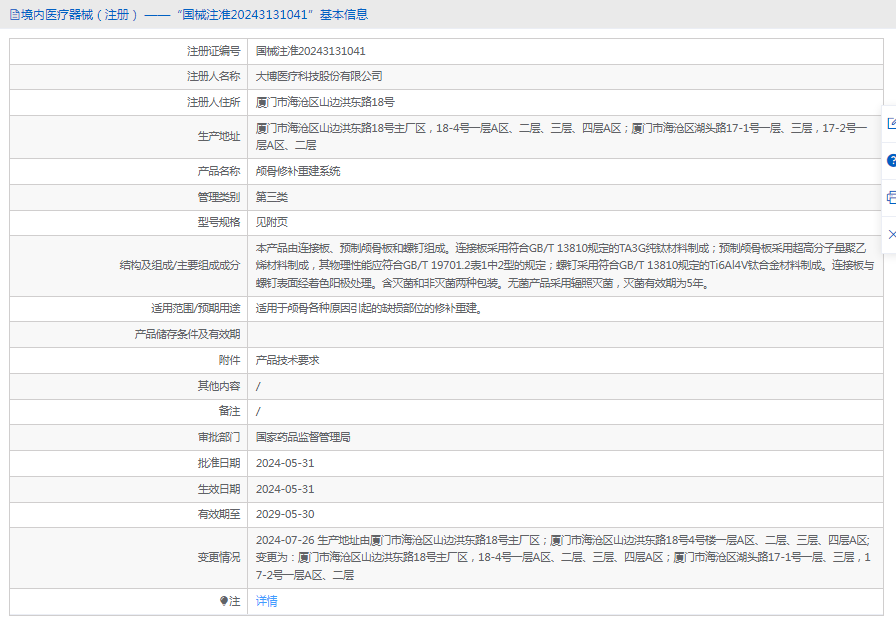Click the lightbulb 注 note icon

230,601
